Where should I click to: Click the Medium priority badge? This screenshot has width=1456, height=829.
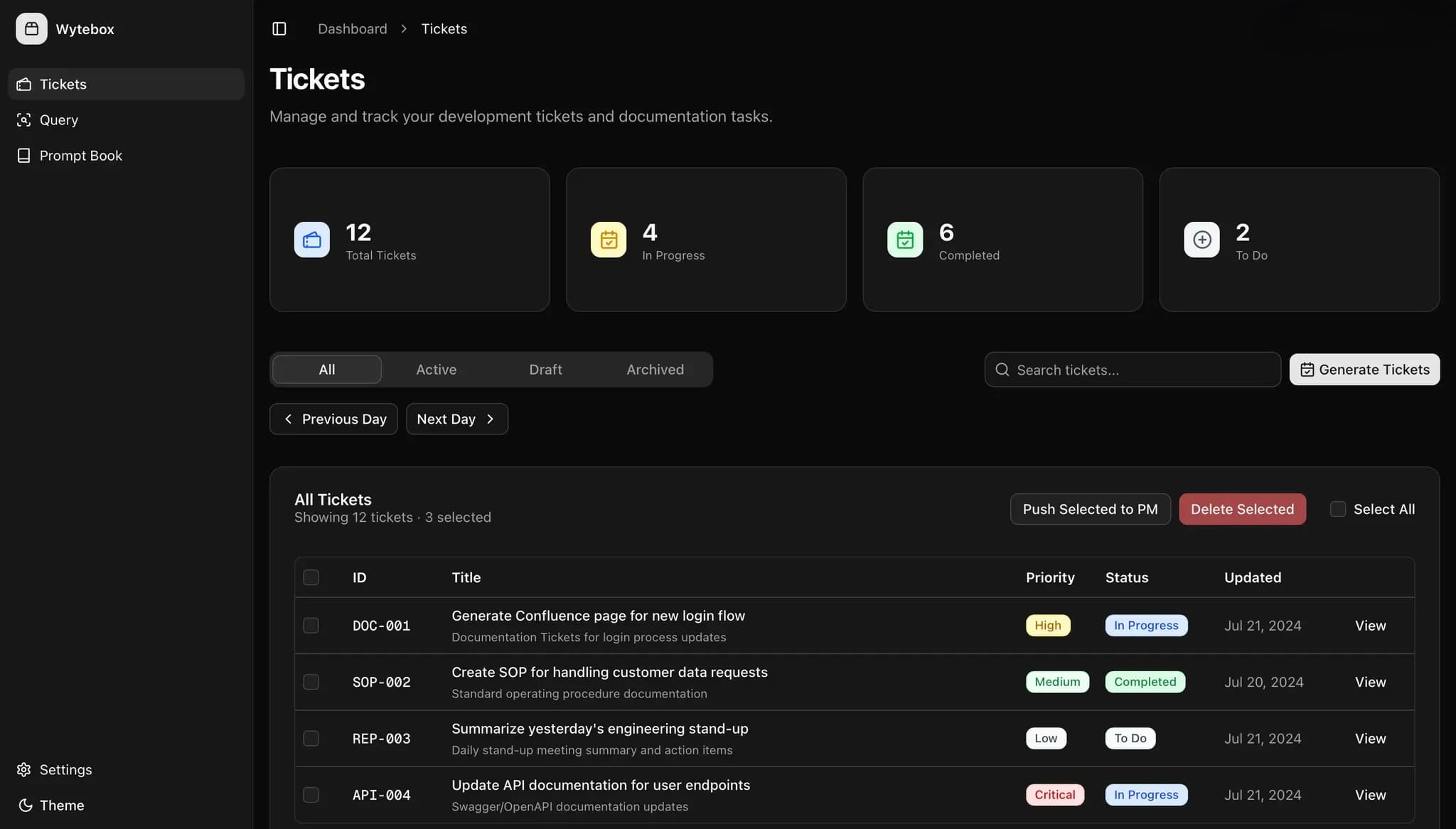coord(1057,681)
